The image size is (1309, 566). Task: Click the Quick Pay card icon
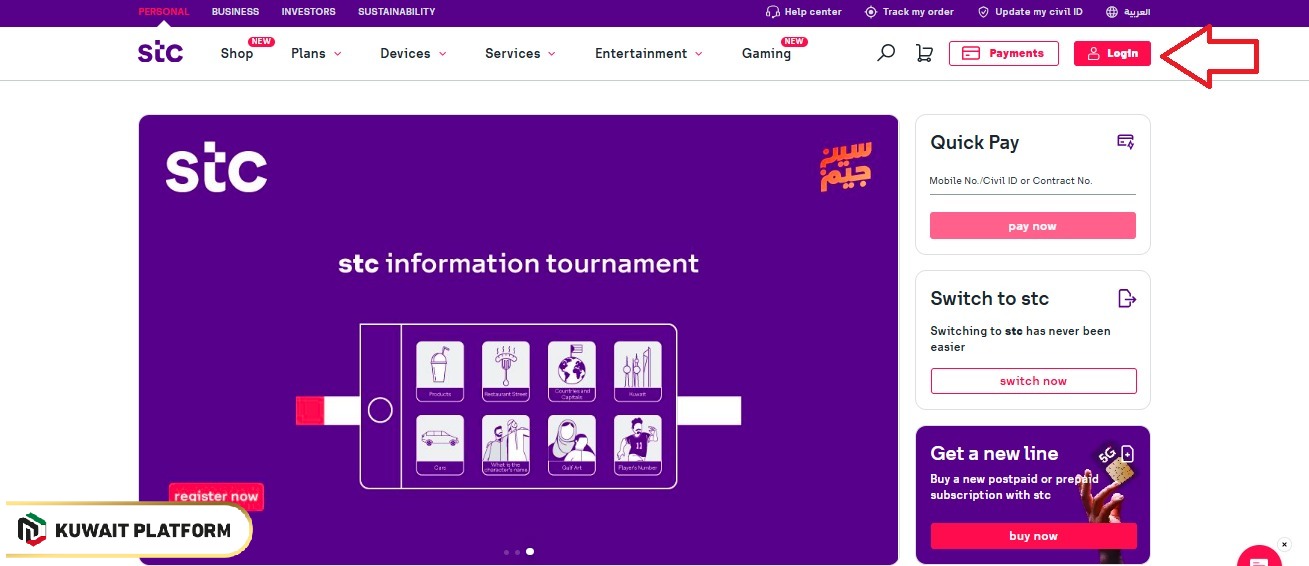pos(1125,142)
